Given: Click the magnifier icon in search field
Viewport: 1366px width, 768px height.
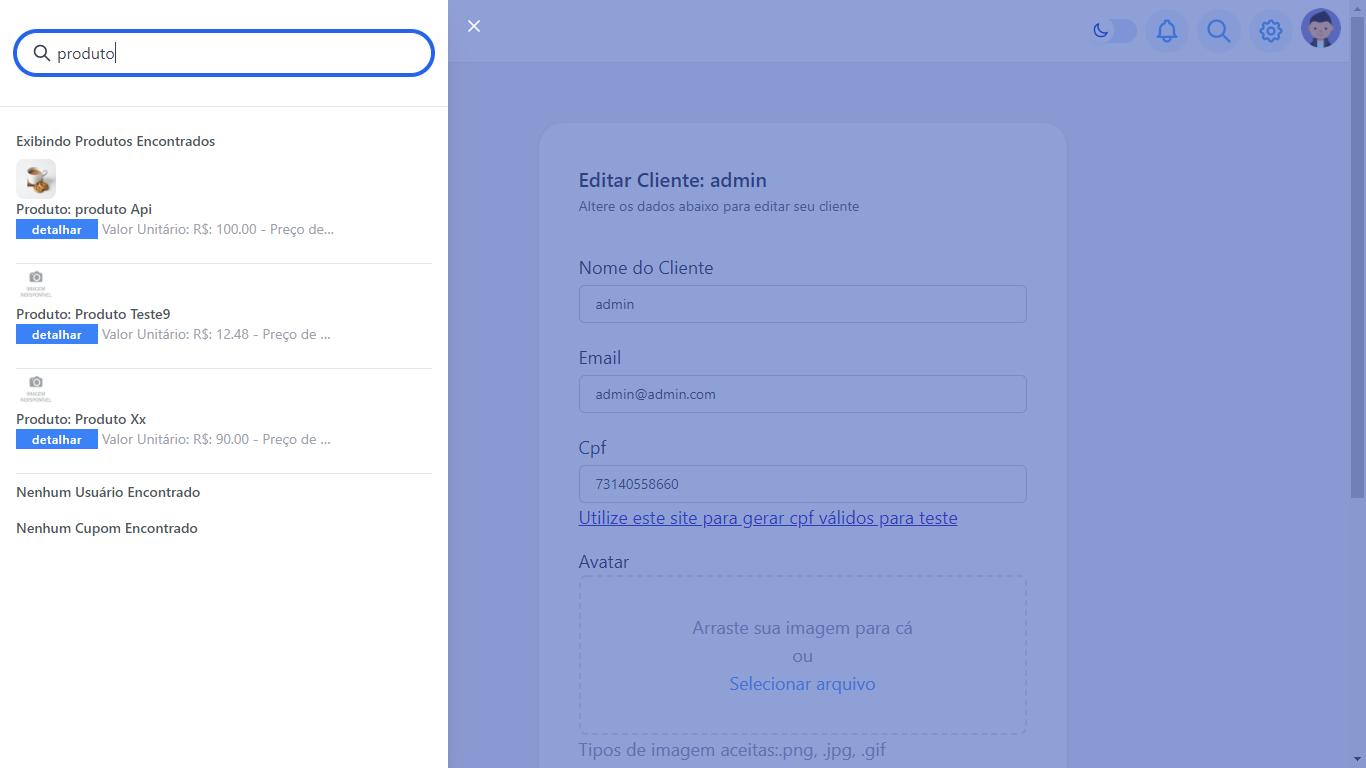Looking at the screenshot, I should click(x=42, y=53).
